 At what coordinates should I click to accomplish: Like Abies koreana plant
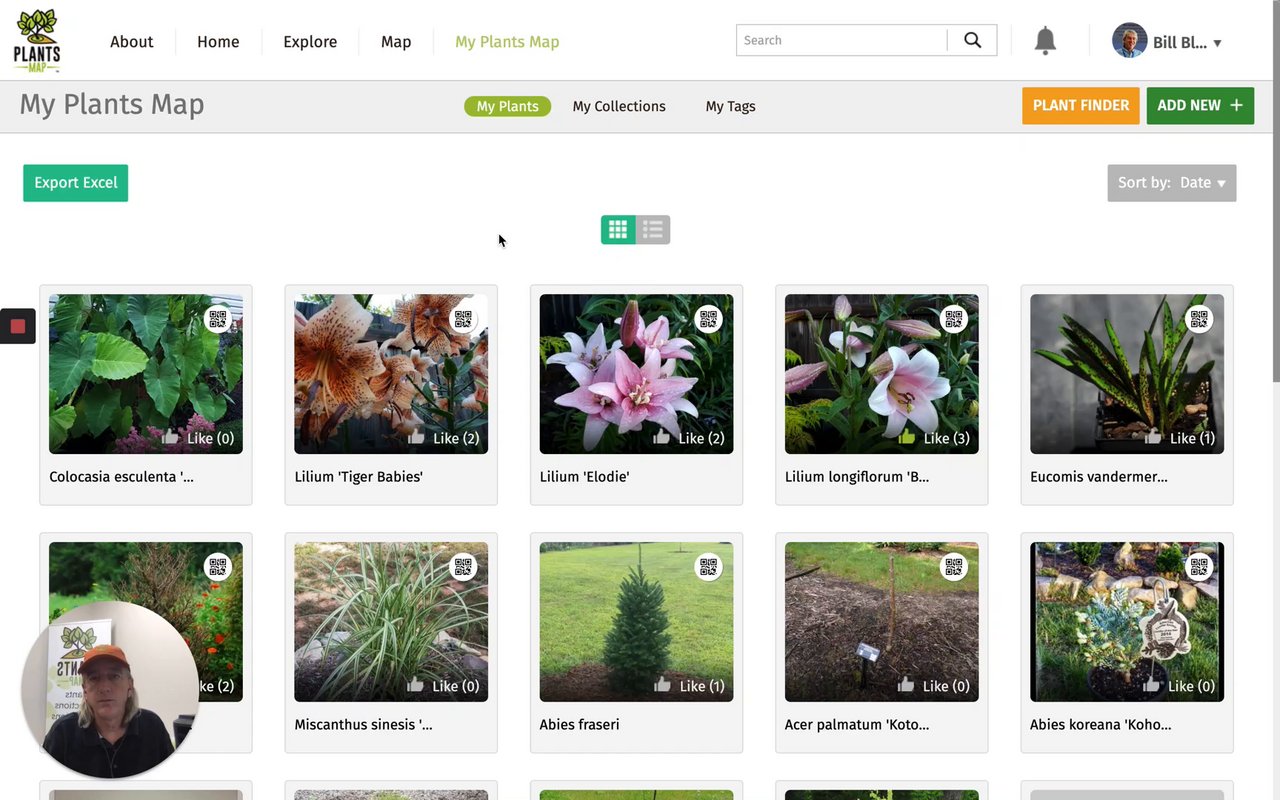pyautogui.click(x=1178, y=686)
